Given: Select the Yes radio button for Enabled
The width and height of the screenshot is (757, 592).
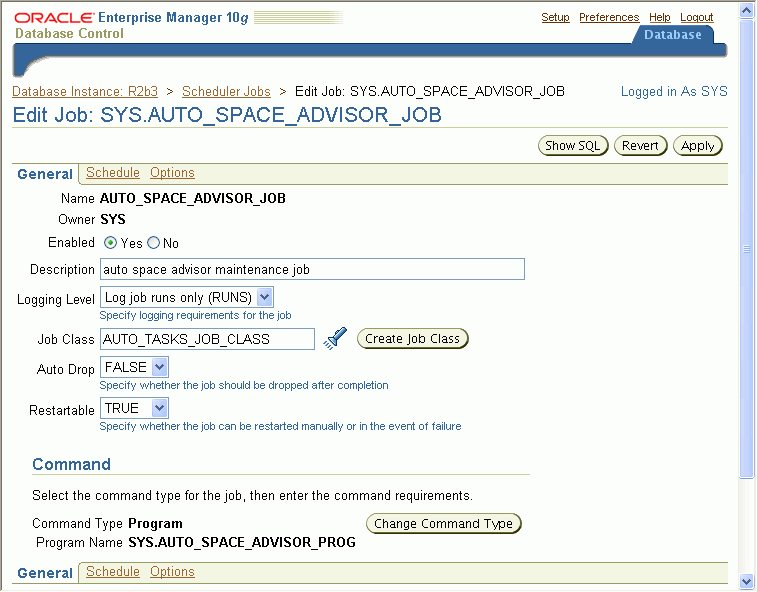Looking at the screenshot, I should (x=111, y=243).
